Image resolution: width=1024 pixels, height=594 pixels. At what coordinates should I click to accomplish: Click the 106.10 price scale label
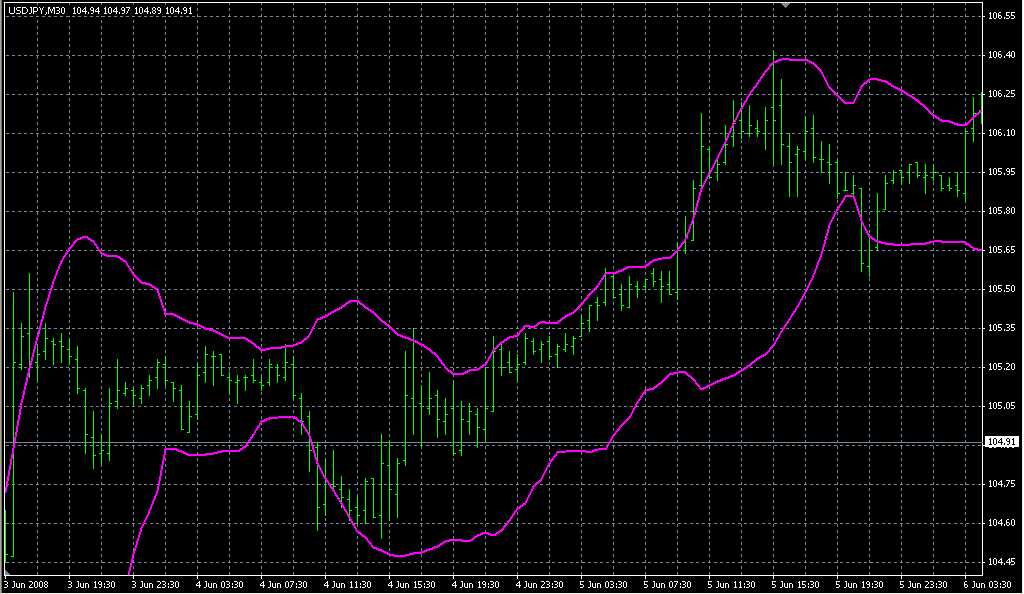coord(1001,133)
